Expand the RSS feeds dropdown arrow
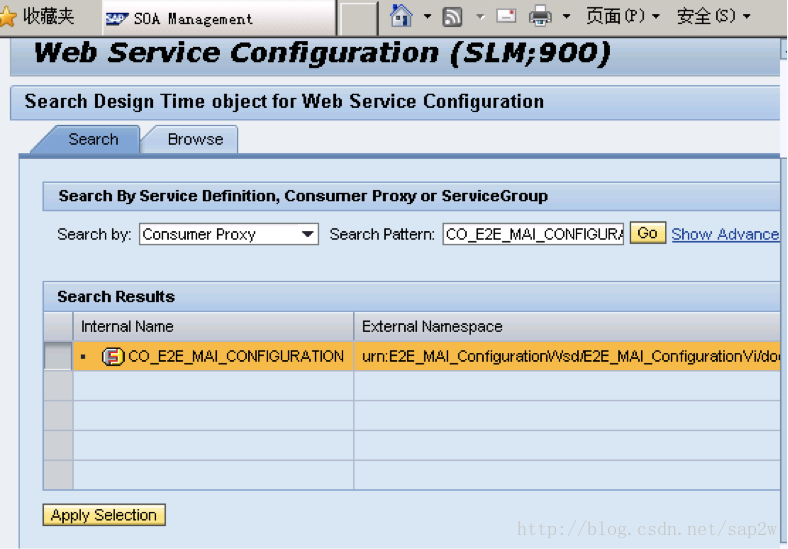The width and height of the screenshot is (788, 549). click(480, 17)
